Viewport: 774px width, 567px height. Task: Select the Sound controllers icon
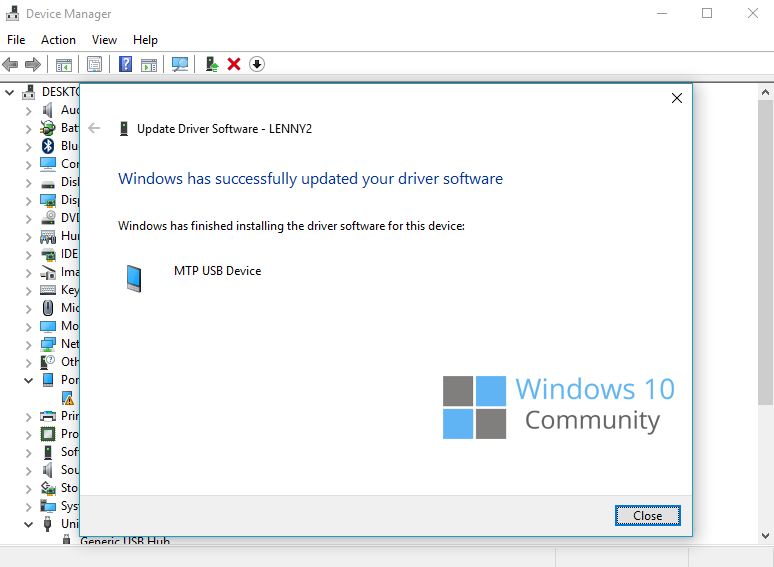coord(48,470)
